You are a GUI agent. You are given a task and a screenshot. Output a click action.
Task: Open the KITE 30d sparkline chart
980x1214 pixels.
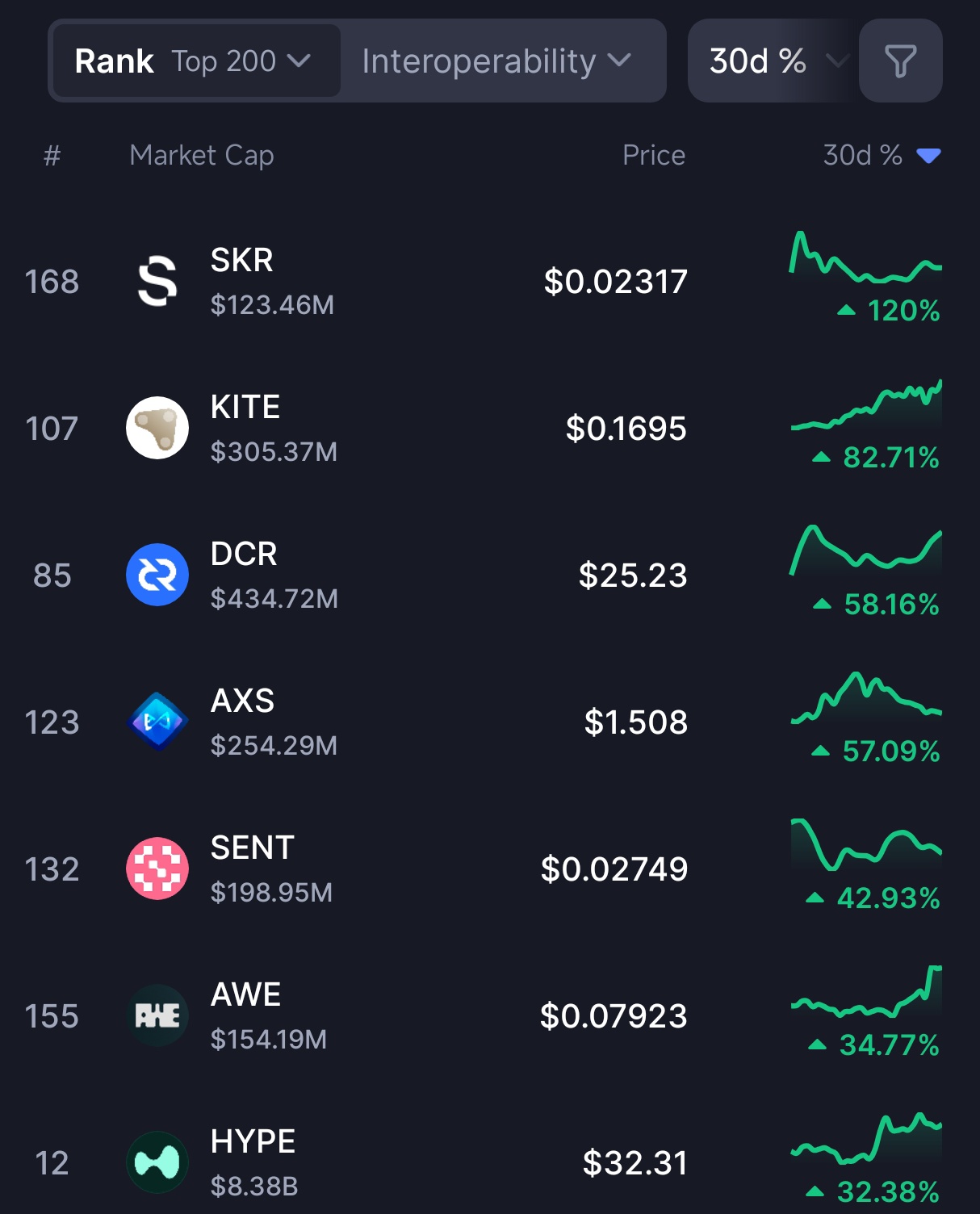pos(865,406)
